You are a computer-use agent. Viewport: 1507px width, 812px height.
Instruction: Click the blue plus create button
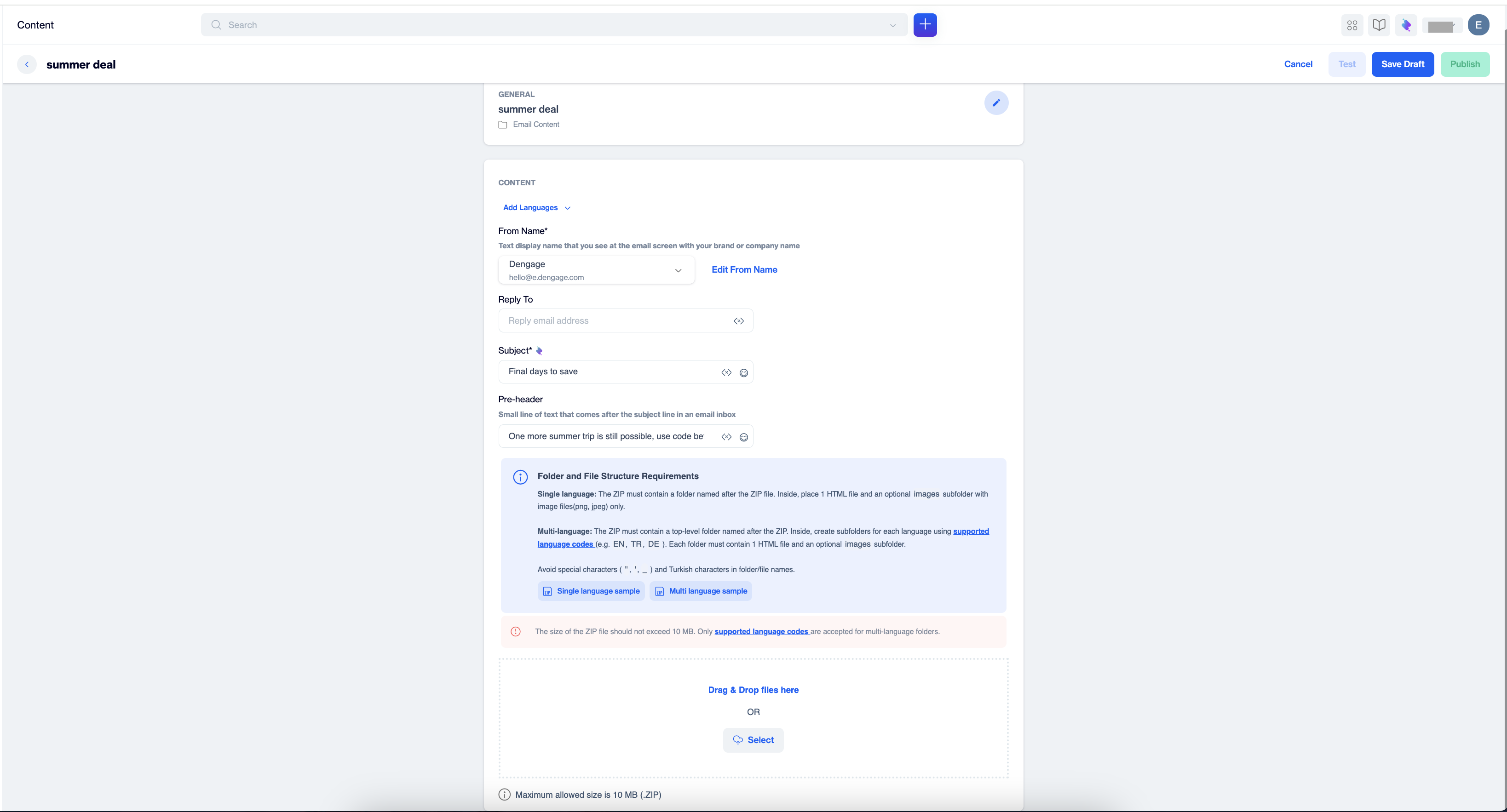pos(925,24)
